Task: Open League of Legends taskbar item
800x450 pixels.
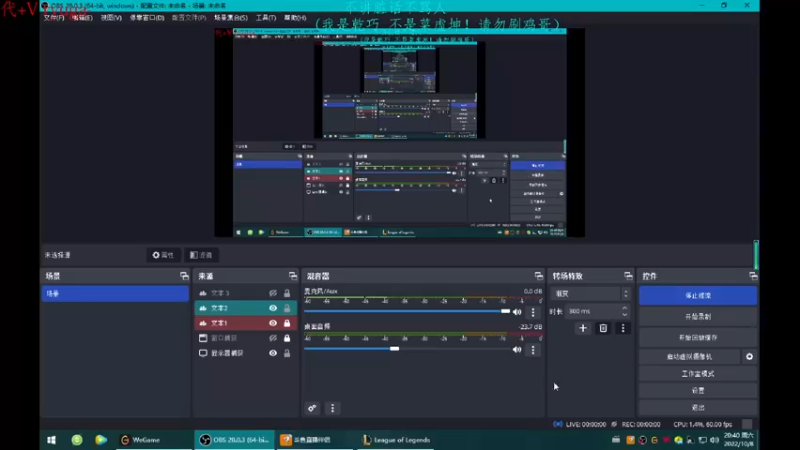Action: 396,440
